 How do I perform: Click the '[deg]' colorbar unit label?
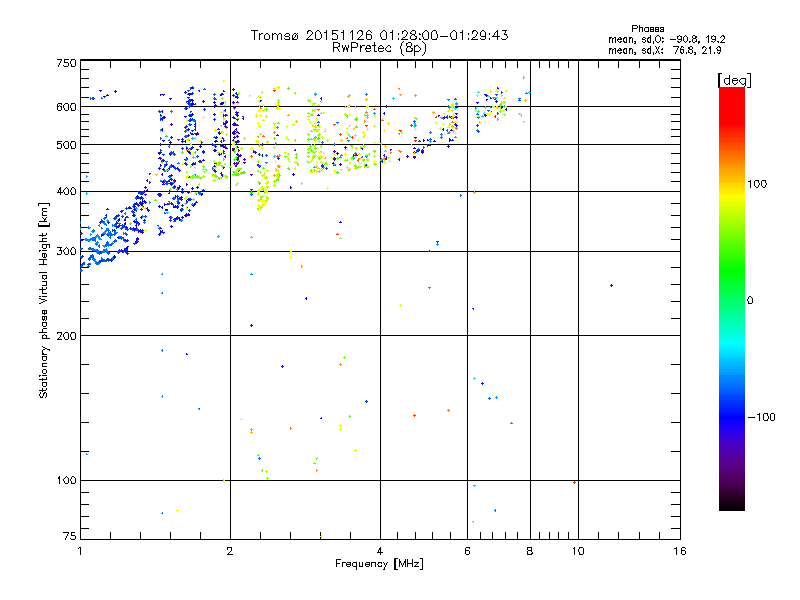click(734, 80)
